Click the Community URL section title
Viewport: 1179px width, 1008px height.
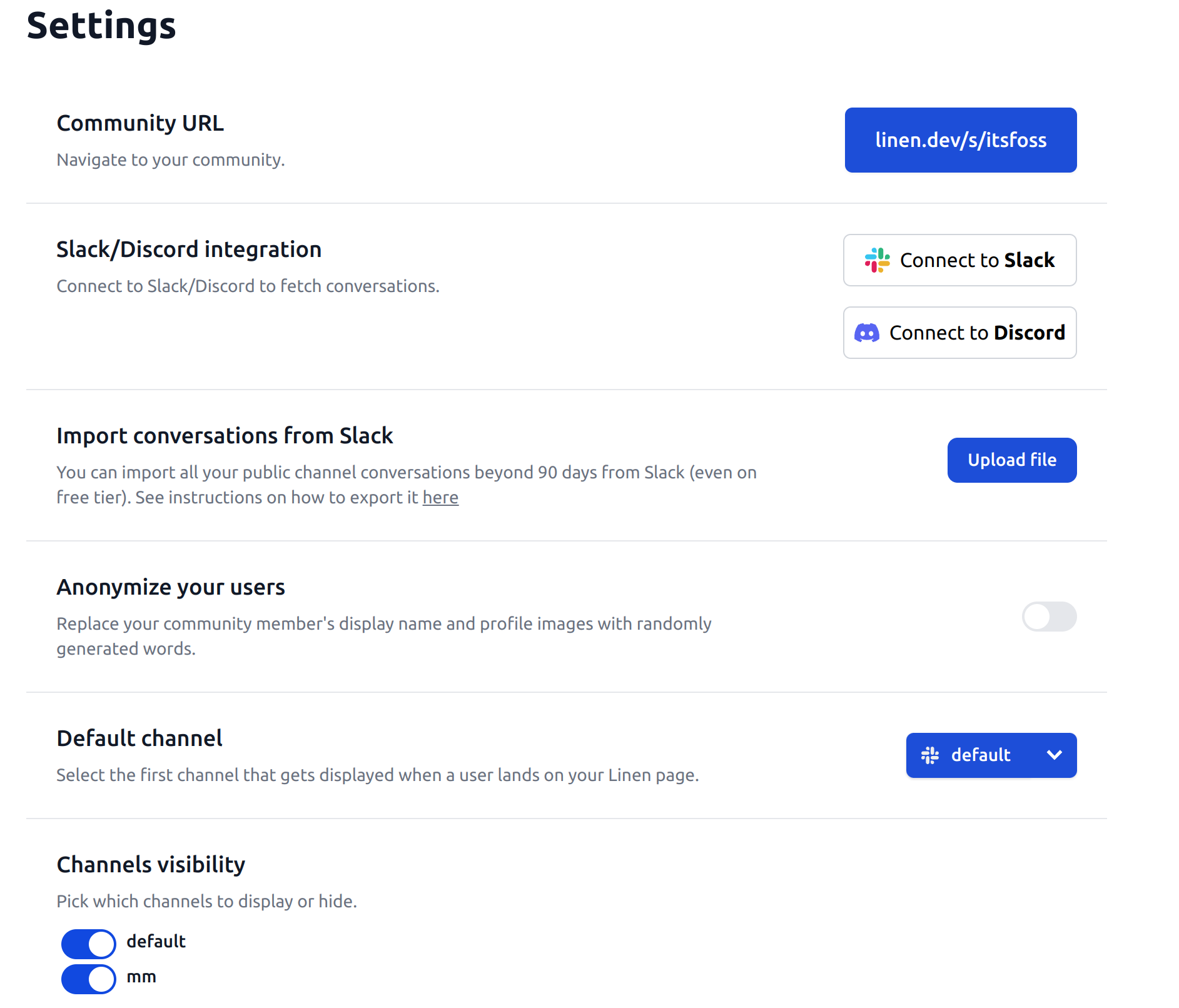pyautogui.click(x=140, y=123)
